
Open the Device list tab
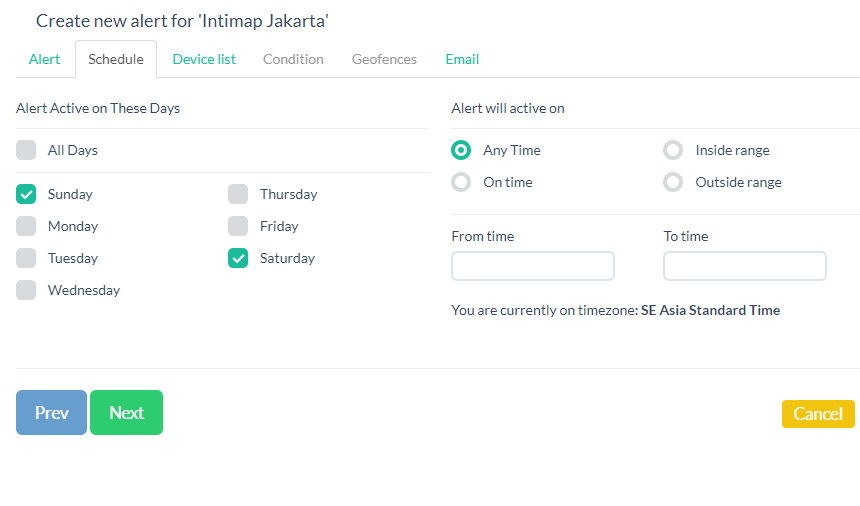click(x=204, y=59)
